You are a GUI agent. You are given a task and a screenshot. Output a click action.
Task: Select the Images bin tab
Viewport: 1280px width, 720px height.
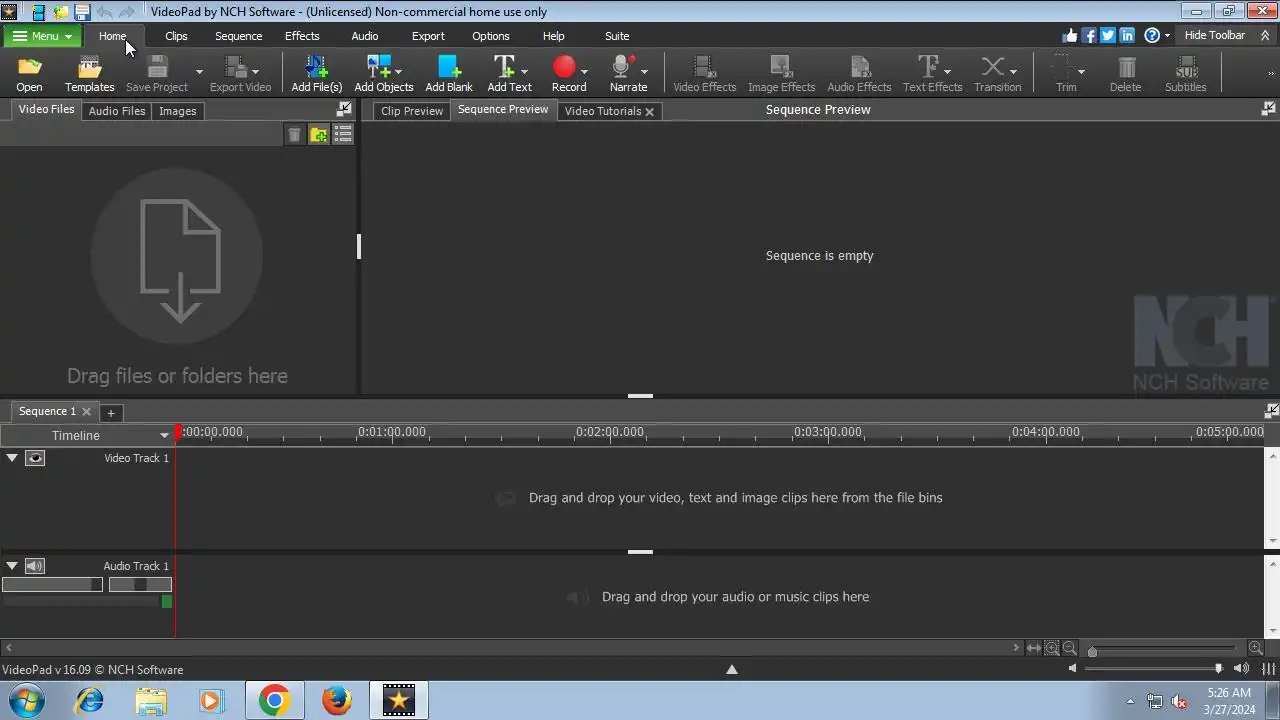(x=178, y=111)
